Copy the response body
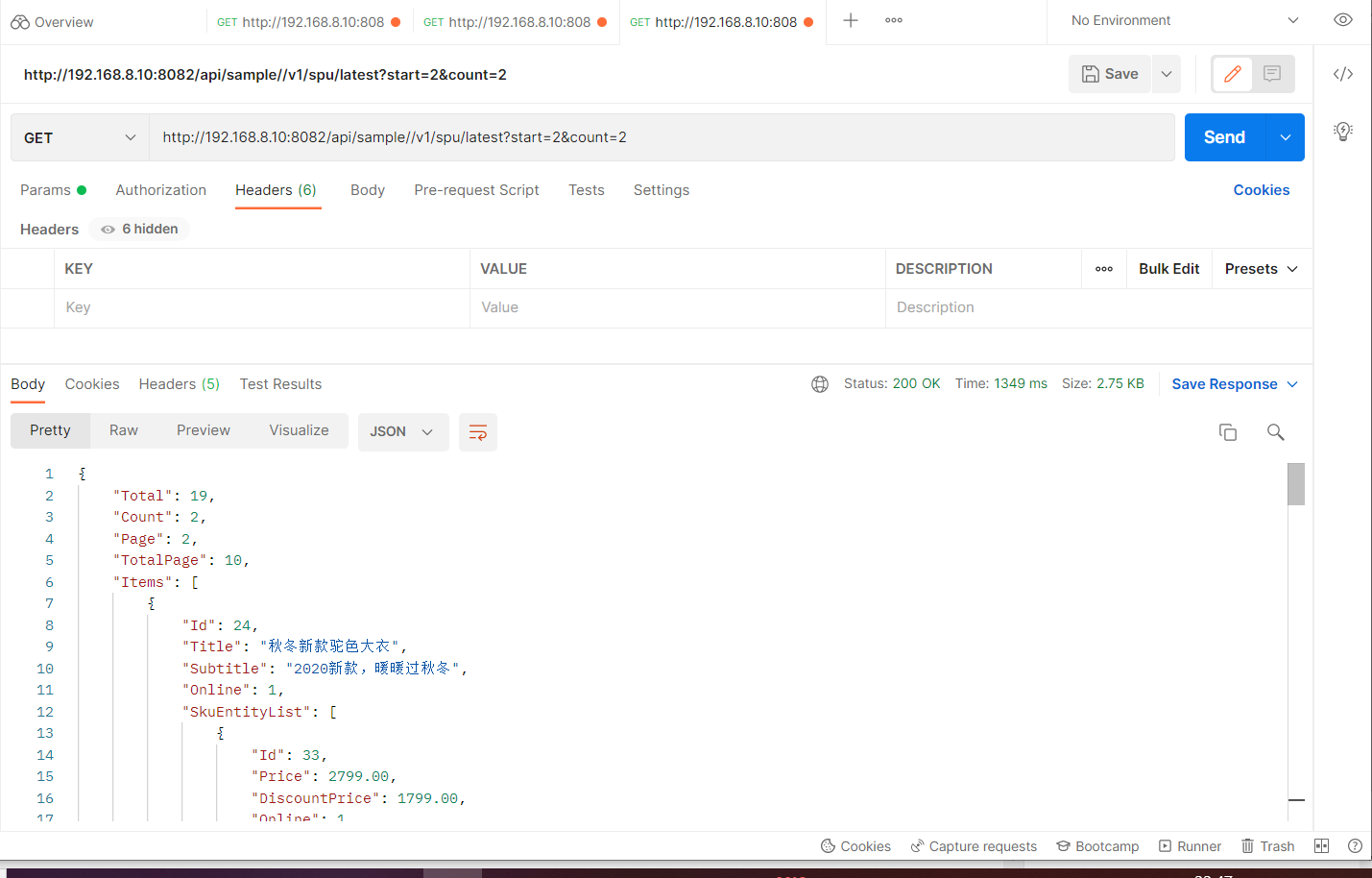The height and width of the screenshot is (878, 1372). 1227,431
